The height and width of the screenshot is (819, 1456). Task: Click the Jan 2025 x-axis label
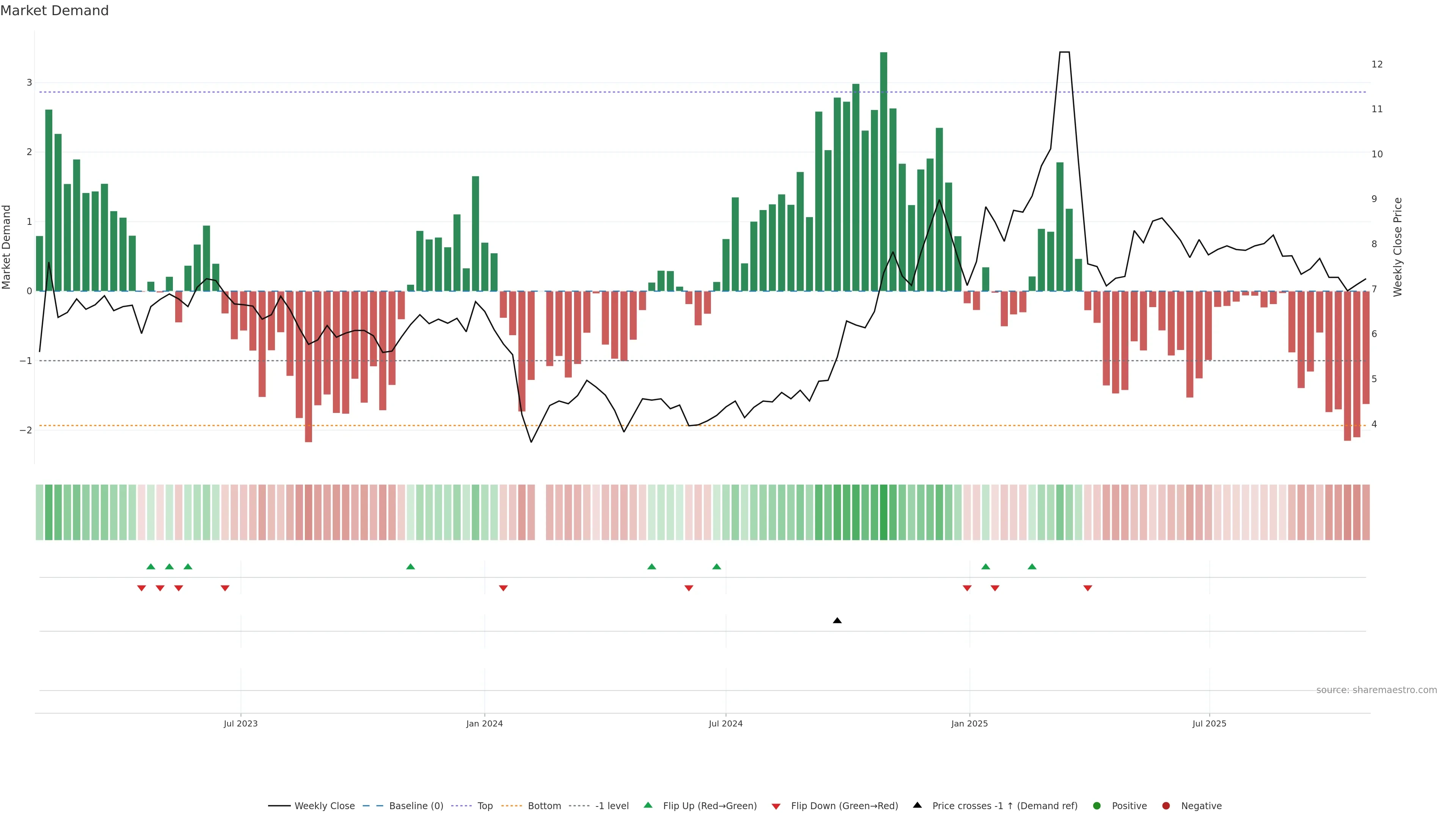pyautogui.click(x=970, y=723)
